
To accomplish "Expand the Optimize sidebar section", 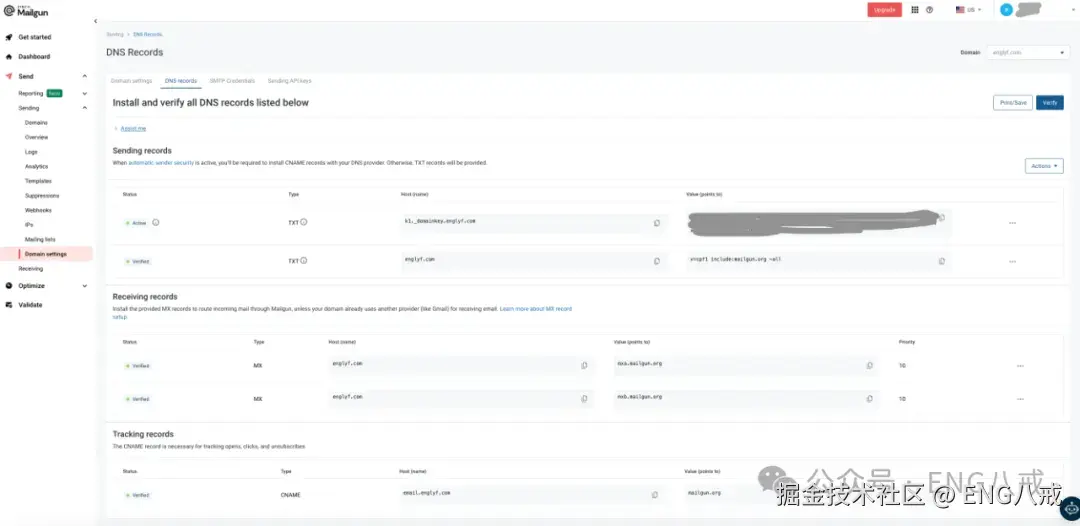I will (85, 286).
